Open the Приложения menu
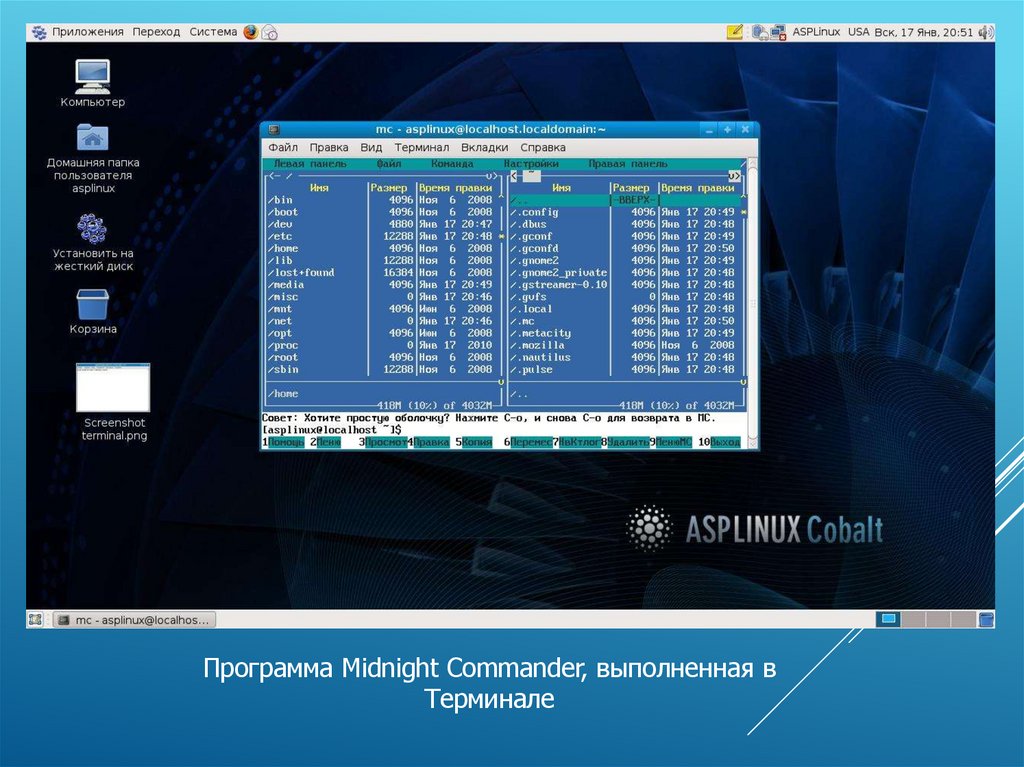Viewport: 1024px width, 767px height. (x=88, y=31)
